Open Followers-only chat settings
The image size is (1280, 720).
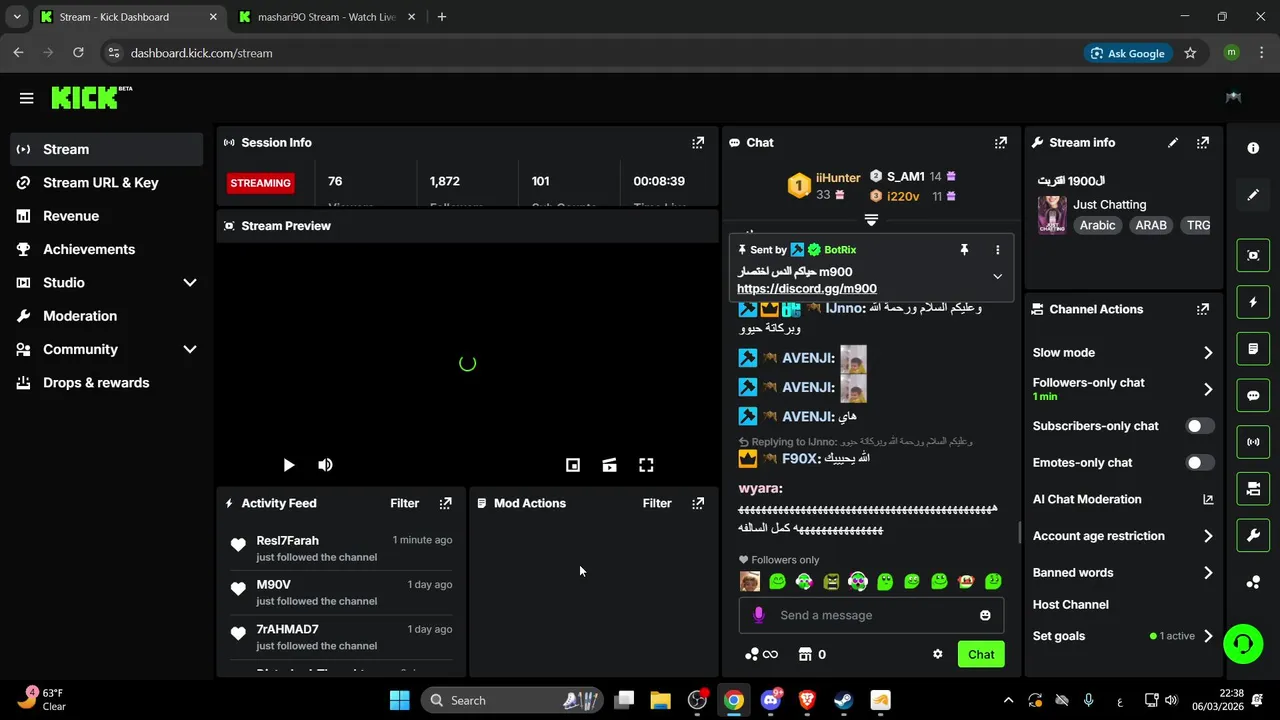(1122, 389)
